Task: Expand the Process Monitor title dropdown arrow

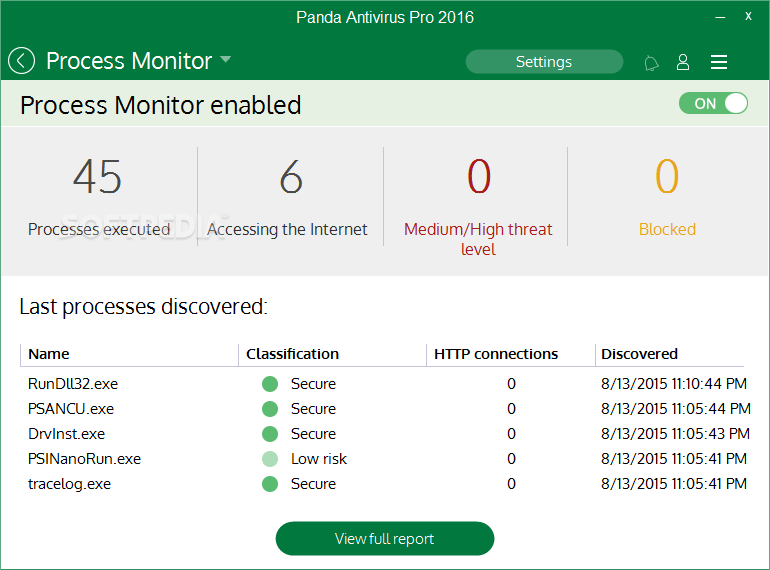Action: [x=225, y=59]
